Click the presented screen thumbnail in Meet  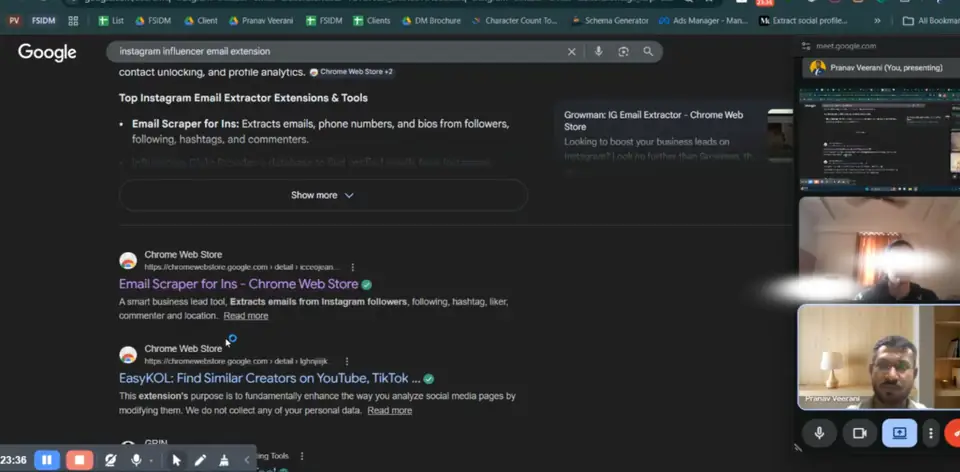880,140
